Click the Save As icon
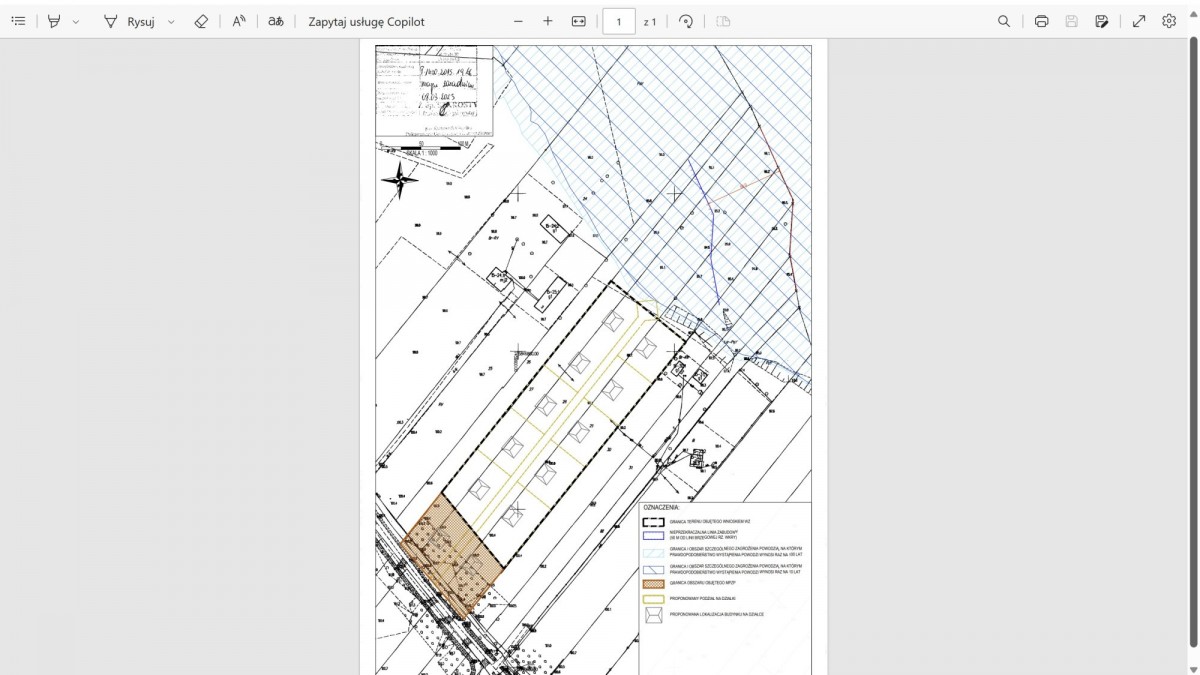This screenshot has height=675, width=1200. 1102,21
